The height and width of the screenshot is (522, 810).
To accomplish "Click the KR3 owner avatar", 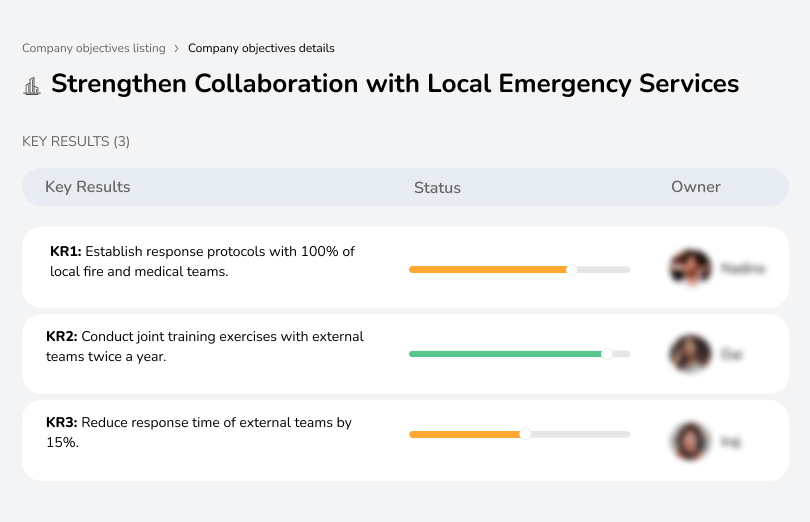I will (x=690, y=441).
